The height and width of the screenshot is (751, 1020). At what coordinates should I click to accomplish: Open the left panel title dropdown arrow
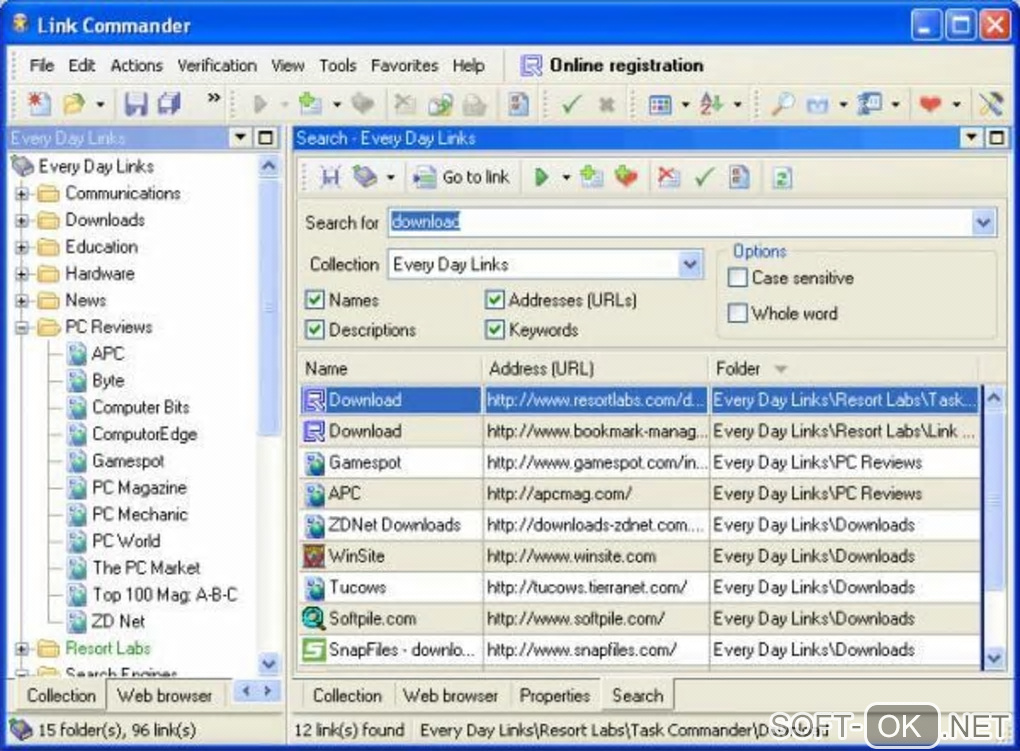[x=240, y=137]
